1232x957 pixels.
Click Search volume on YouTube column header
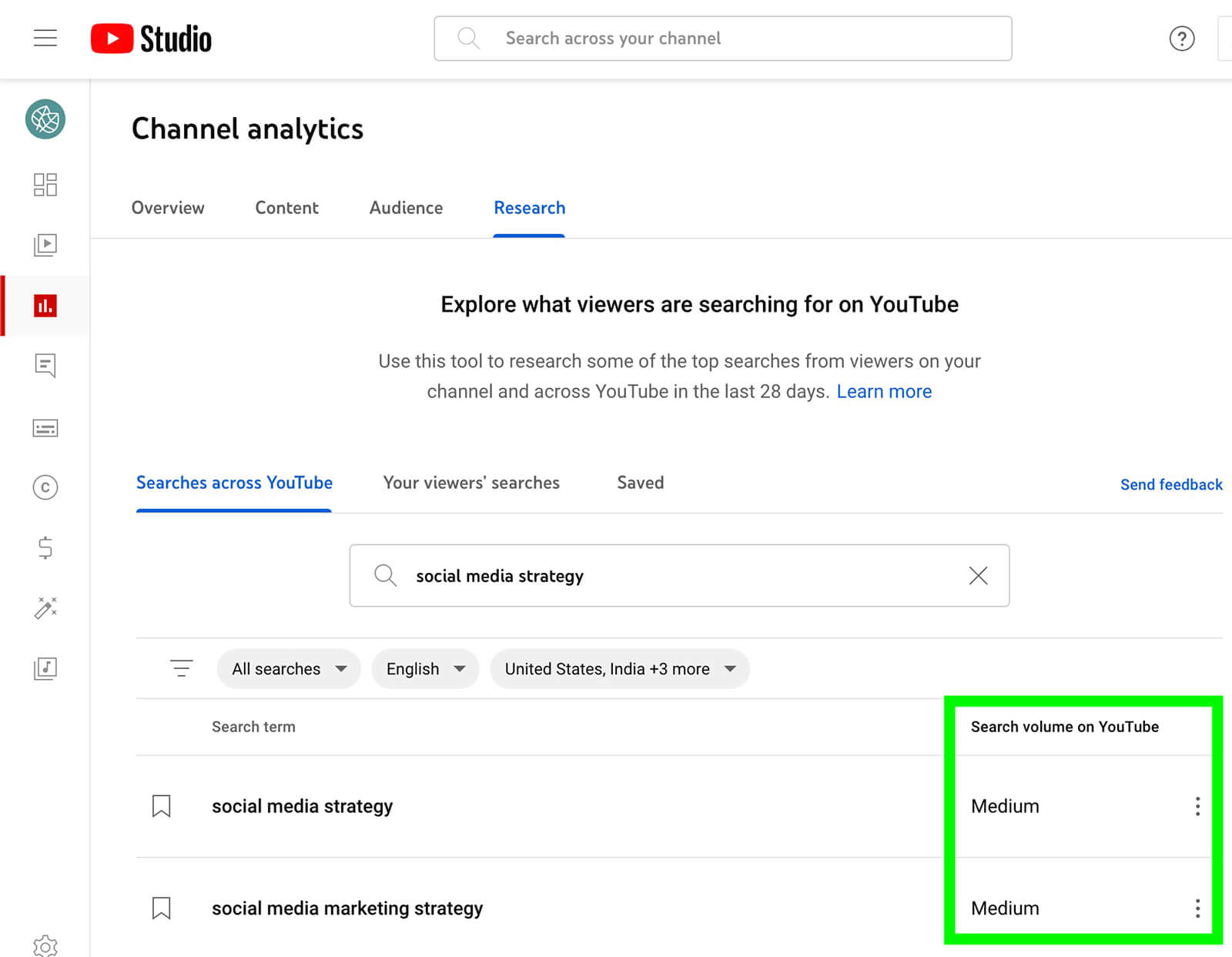(x=1064, y=727)
